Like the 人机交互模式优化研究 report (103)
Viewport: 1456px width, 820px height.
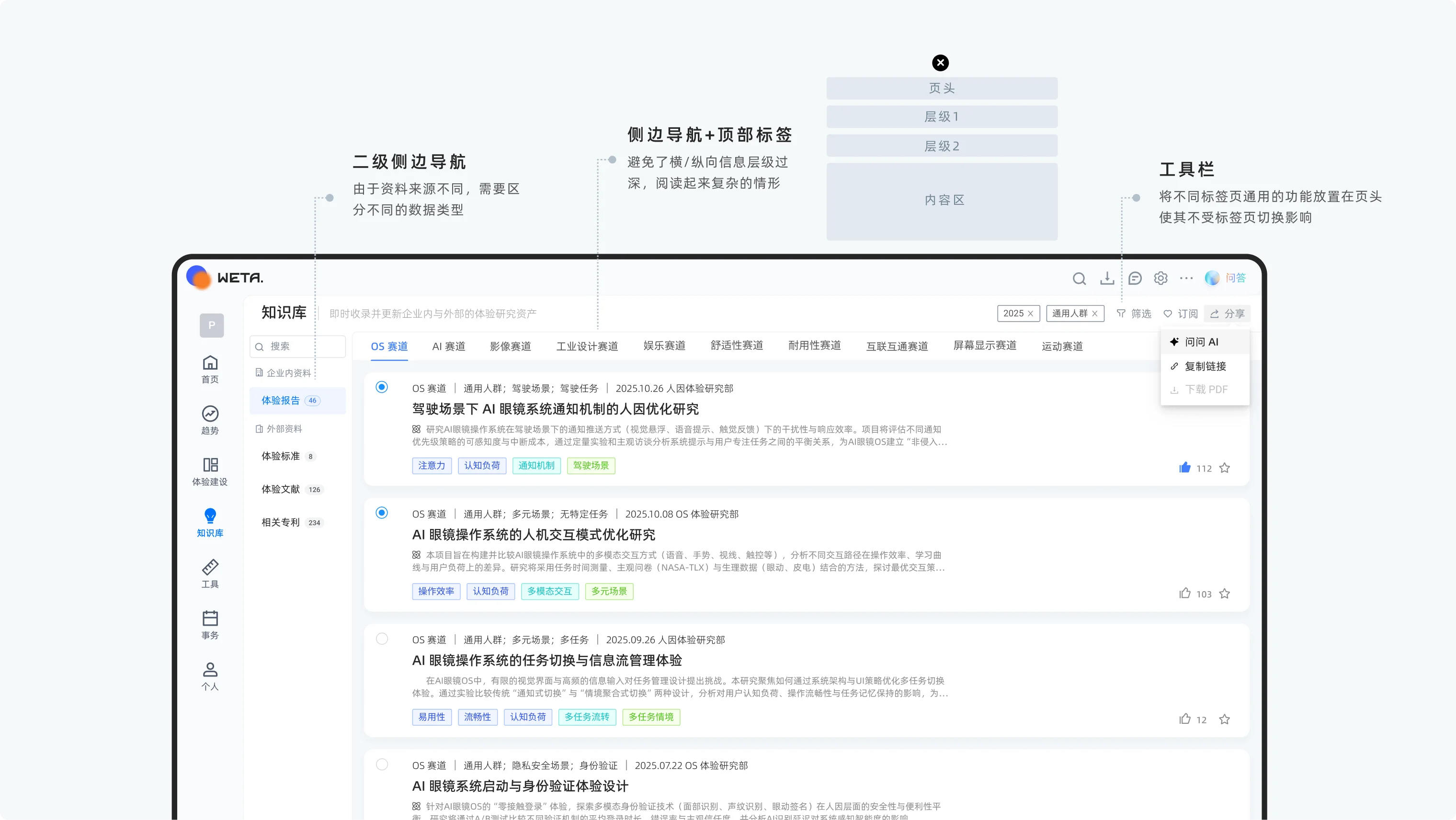(1185, 593)
